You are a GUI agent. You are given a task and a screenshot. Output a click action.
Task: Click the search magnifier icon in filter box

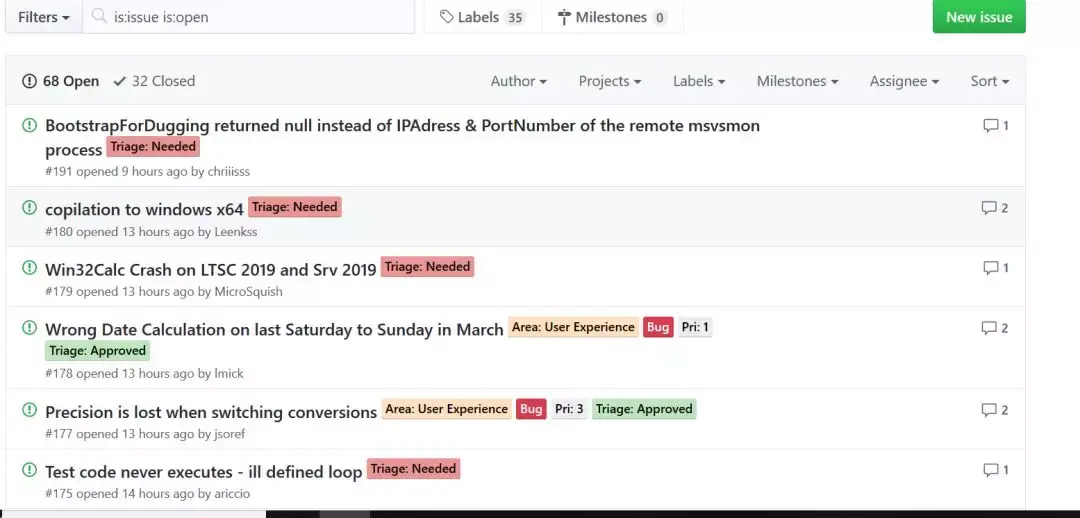[x=99, y=17]
